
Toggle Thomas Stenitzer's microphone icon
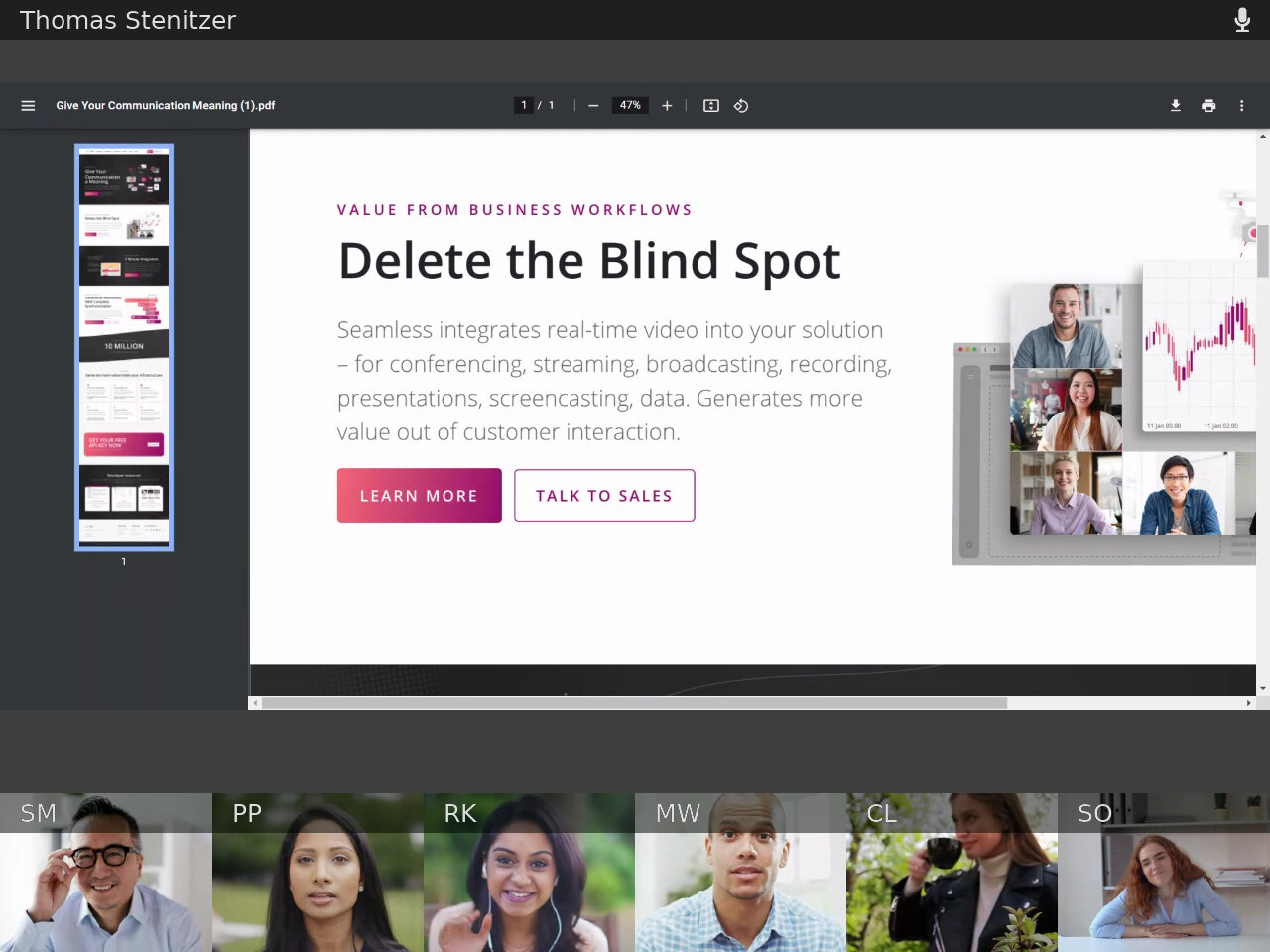1242,20
